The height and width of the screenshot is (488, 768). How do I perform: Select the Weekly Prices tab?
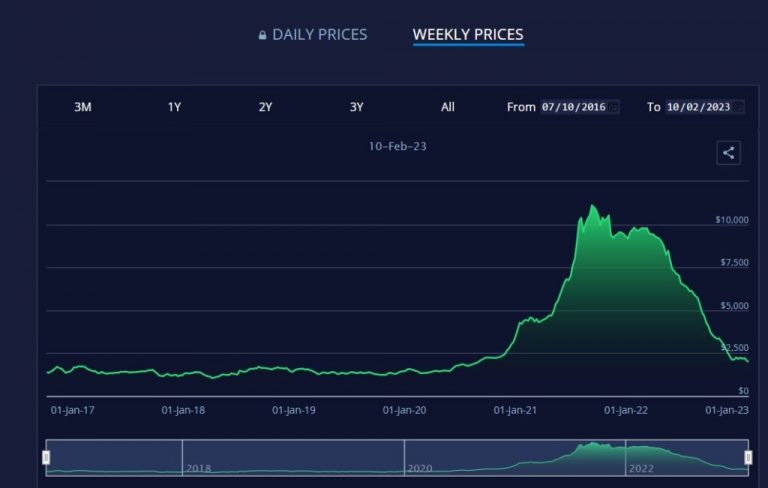click(x=468, y=35)
